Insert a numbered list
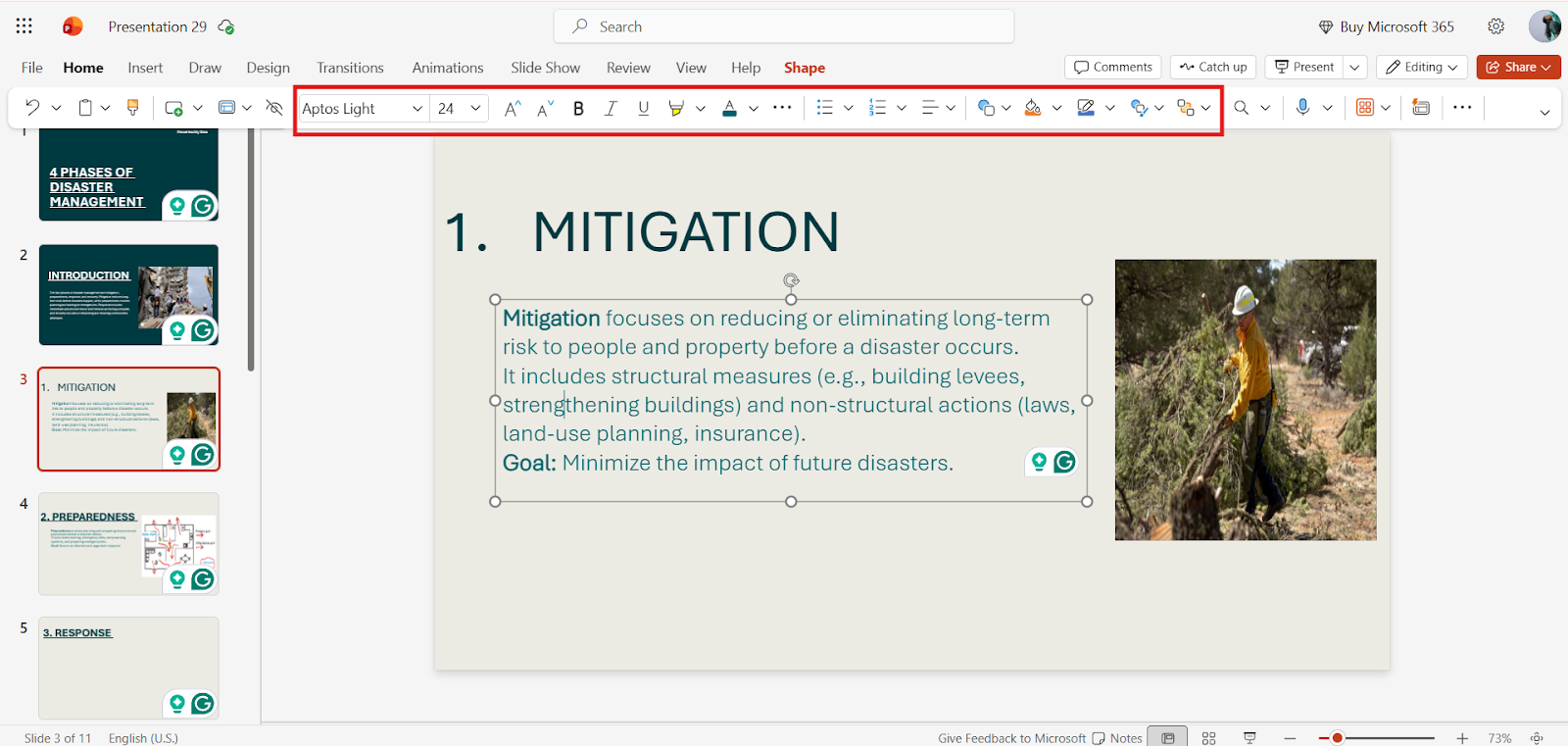The height and width of the screenshot is (746, 1568). pyautogui.click(x=877, y=108)
